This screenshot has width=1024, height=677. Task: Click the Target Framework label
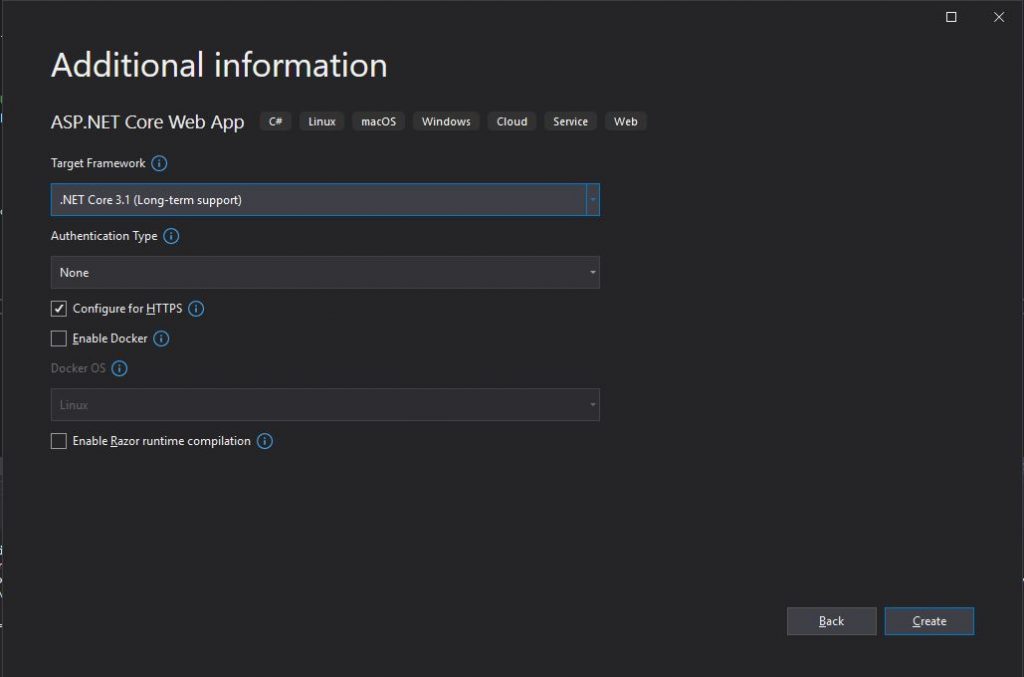98,163
